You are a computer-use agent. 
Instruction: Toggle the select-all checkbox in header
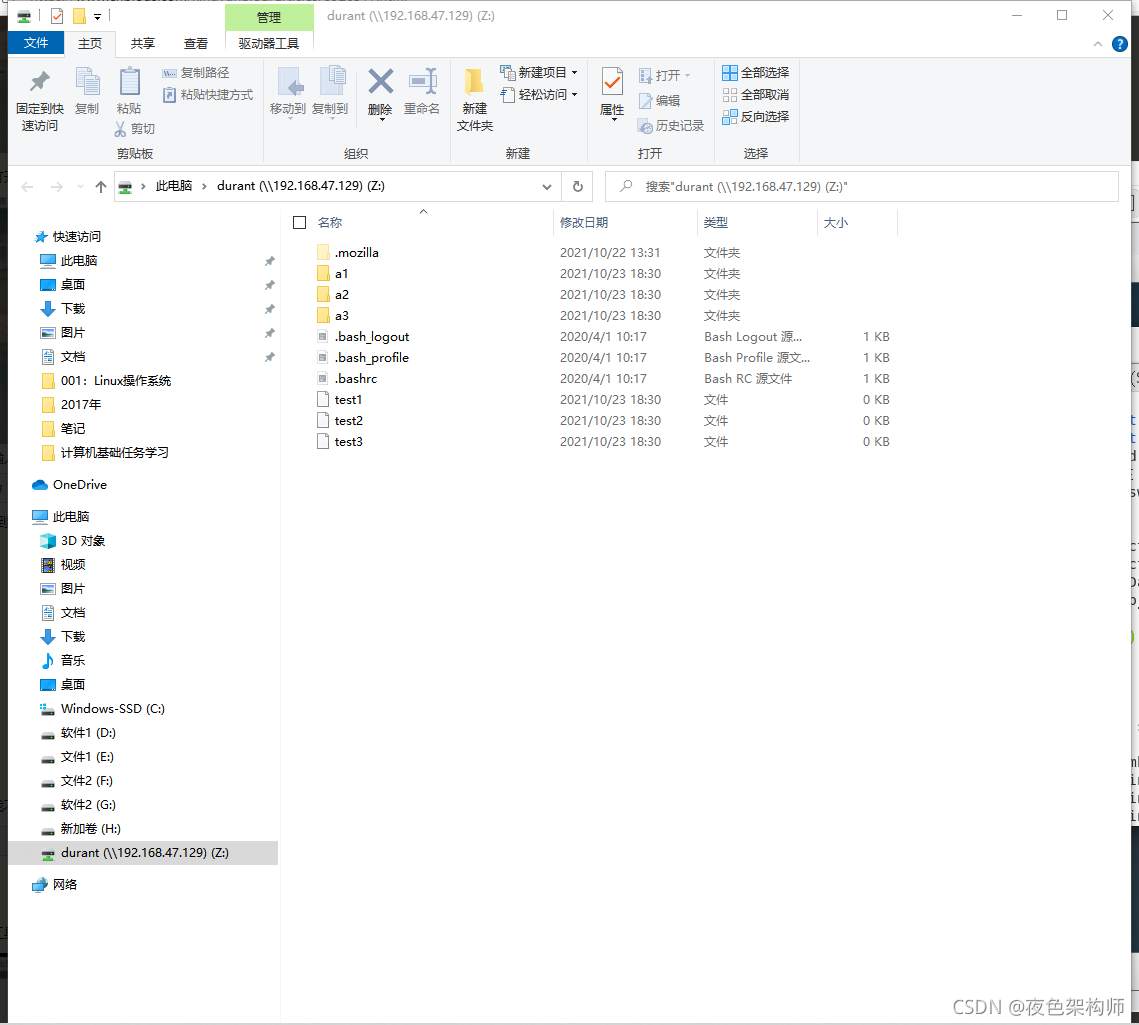(x=299, y=222)
